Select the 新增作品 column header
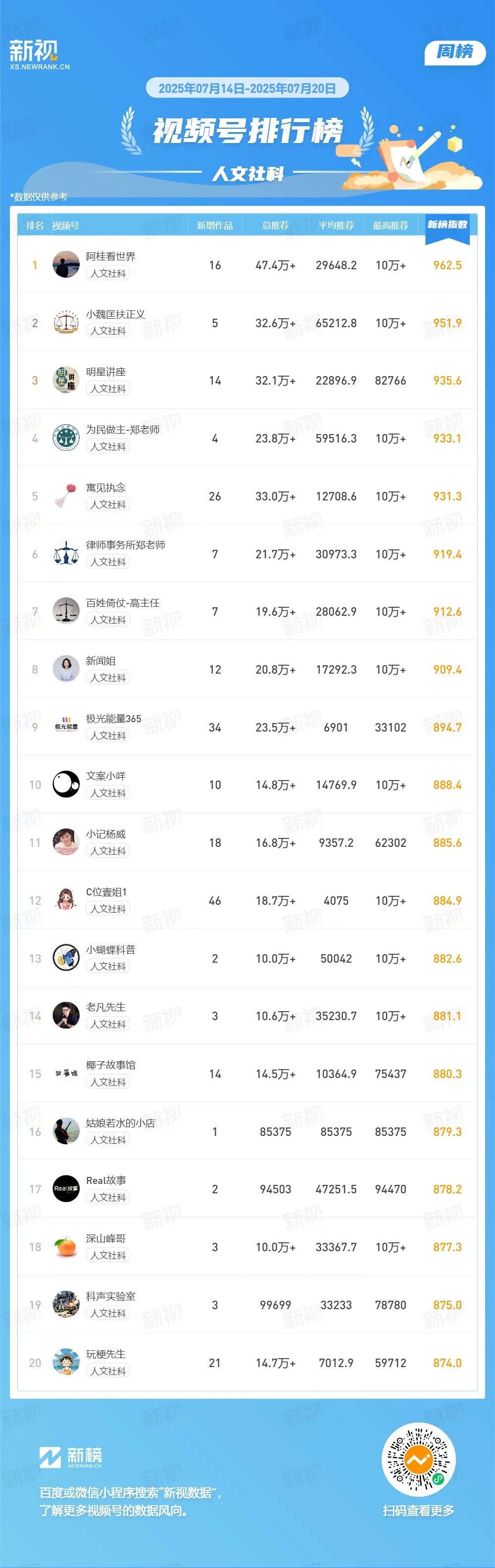Screen dimensions: 495x1568 tap(214, 225)
